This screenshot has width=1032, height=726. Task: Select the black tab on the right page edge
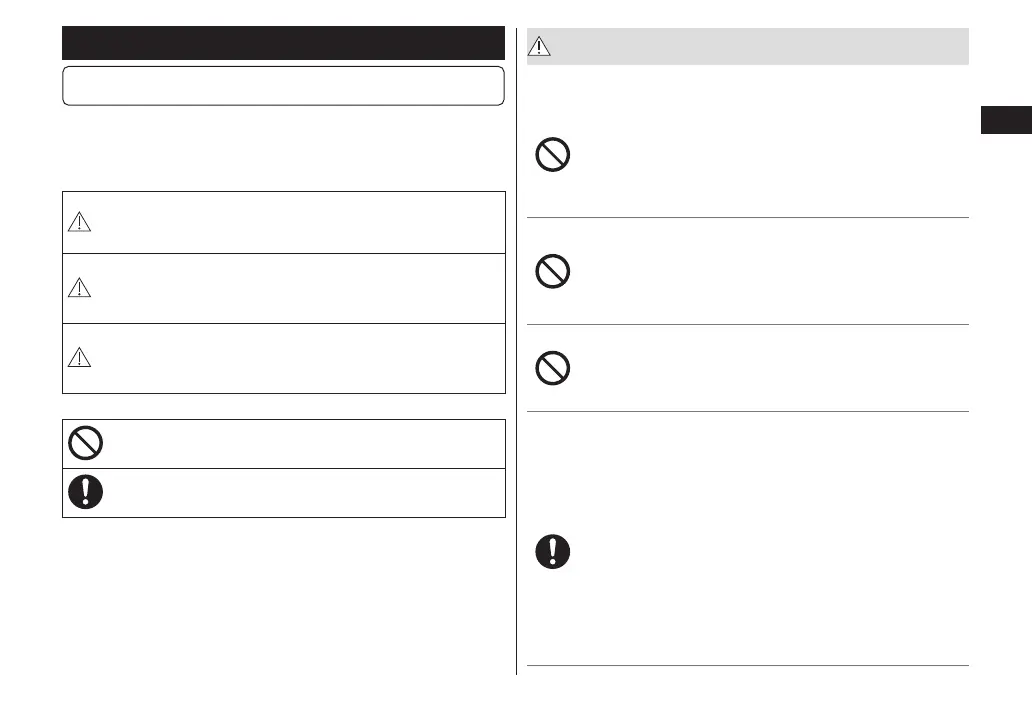1005,121
